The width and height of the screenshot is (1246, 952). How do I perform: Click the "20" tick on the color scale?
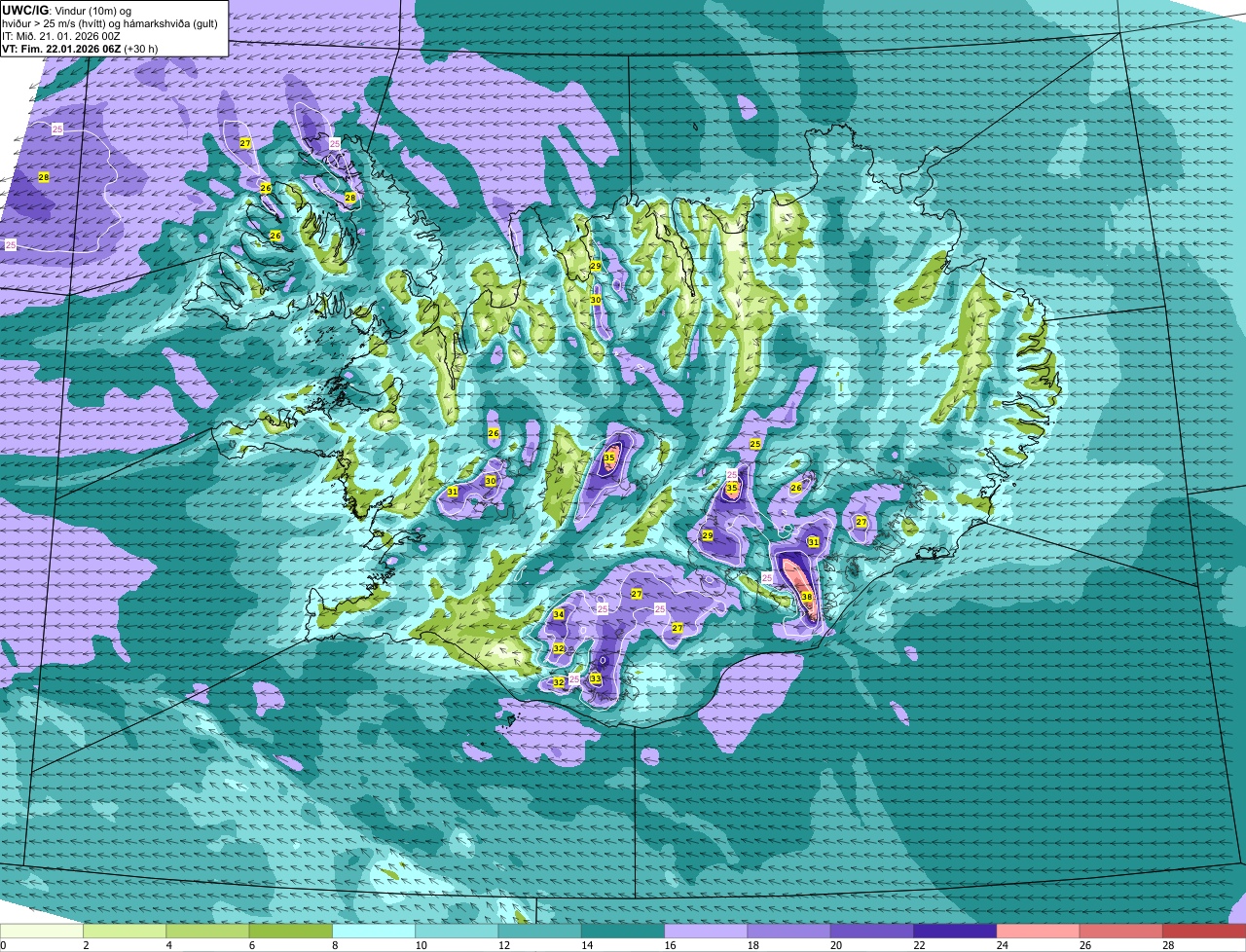tap(837, 945)
